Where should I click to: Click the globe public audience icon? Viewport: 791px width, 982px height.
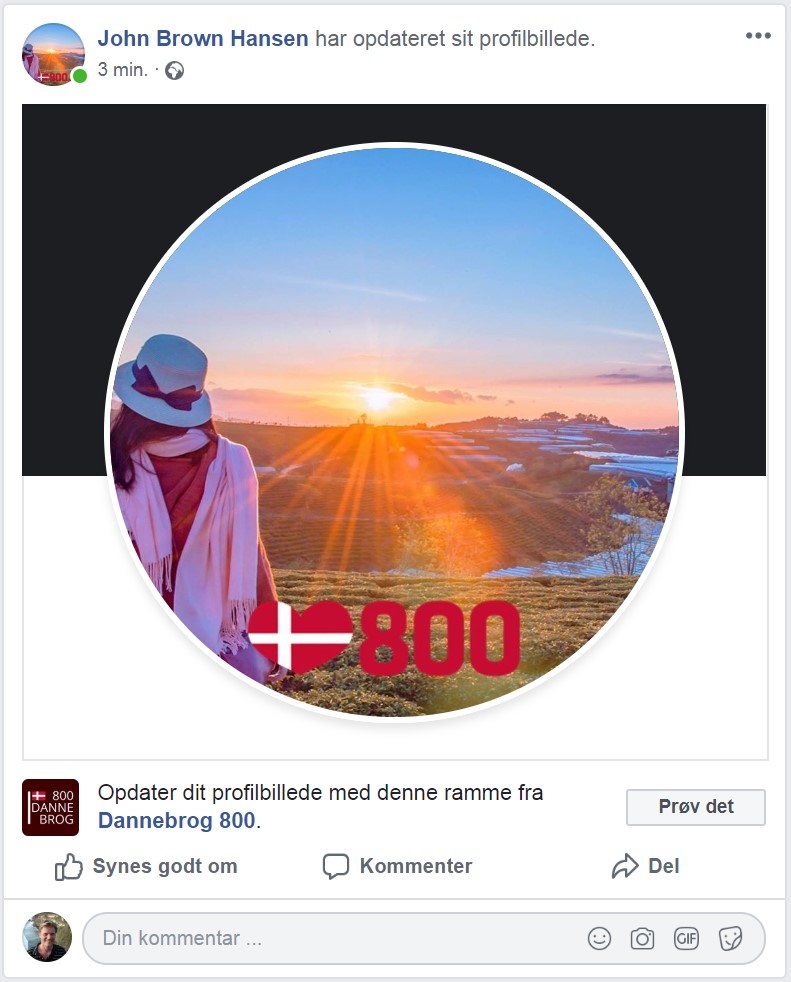click(x=174, y=71)
